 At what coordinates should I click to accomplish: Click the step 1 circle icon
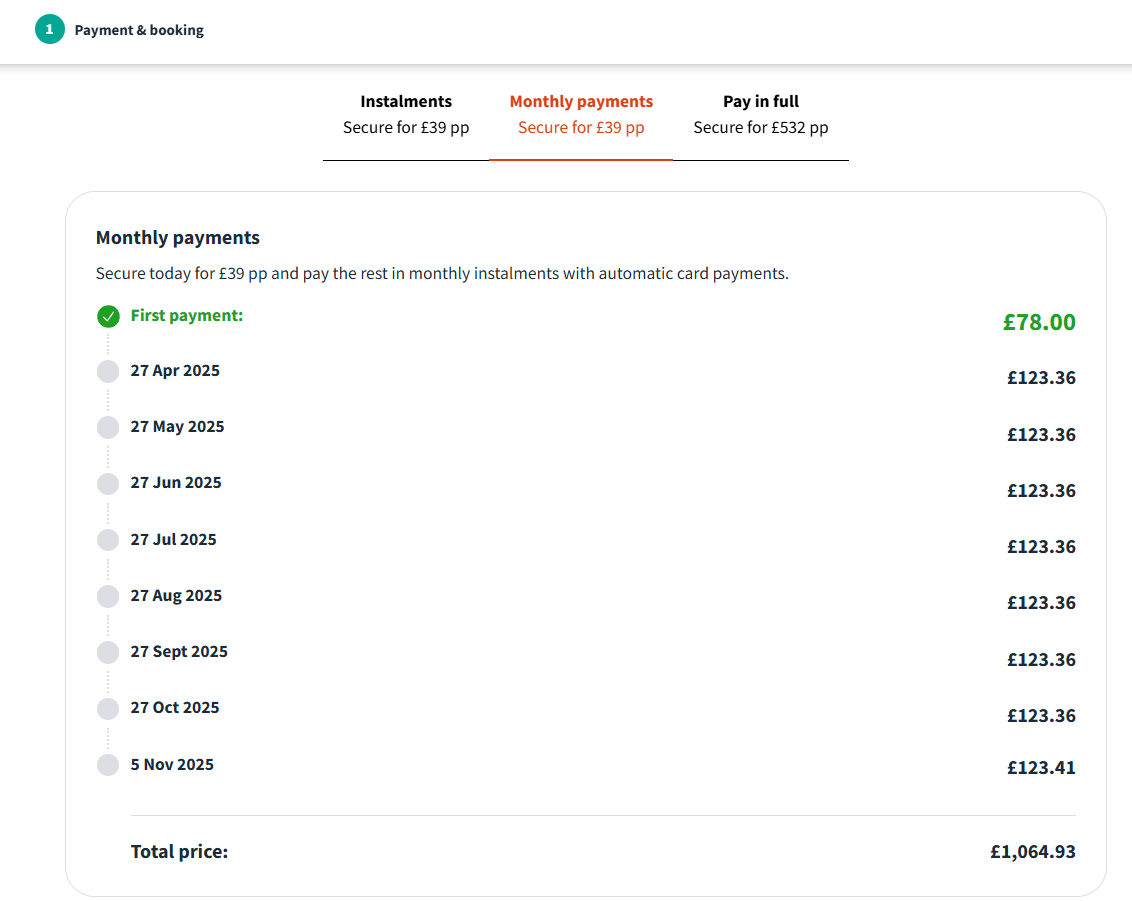50,30
